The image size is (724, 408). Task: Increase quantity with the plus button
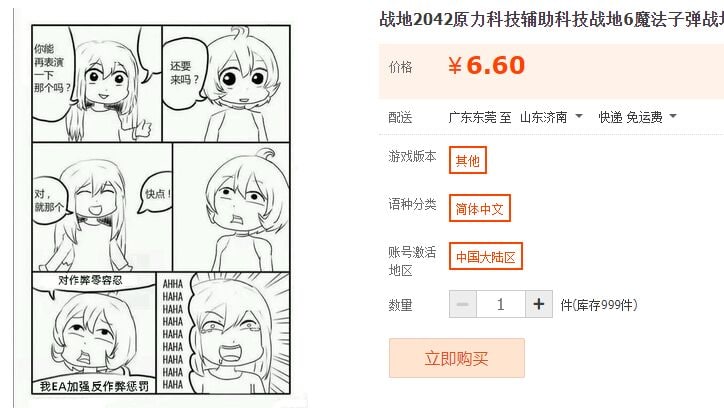pyautogui.click(x=538, y=304)
